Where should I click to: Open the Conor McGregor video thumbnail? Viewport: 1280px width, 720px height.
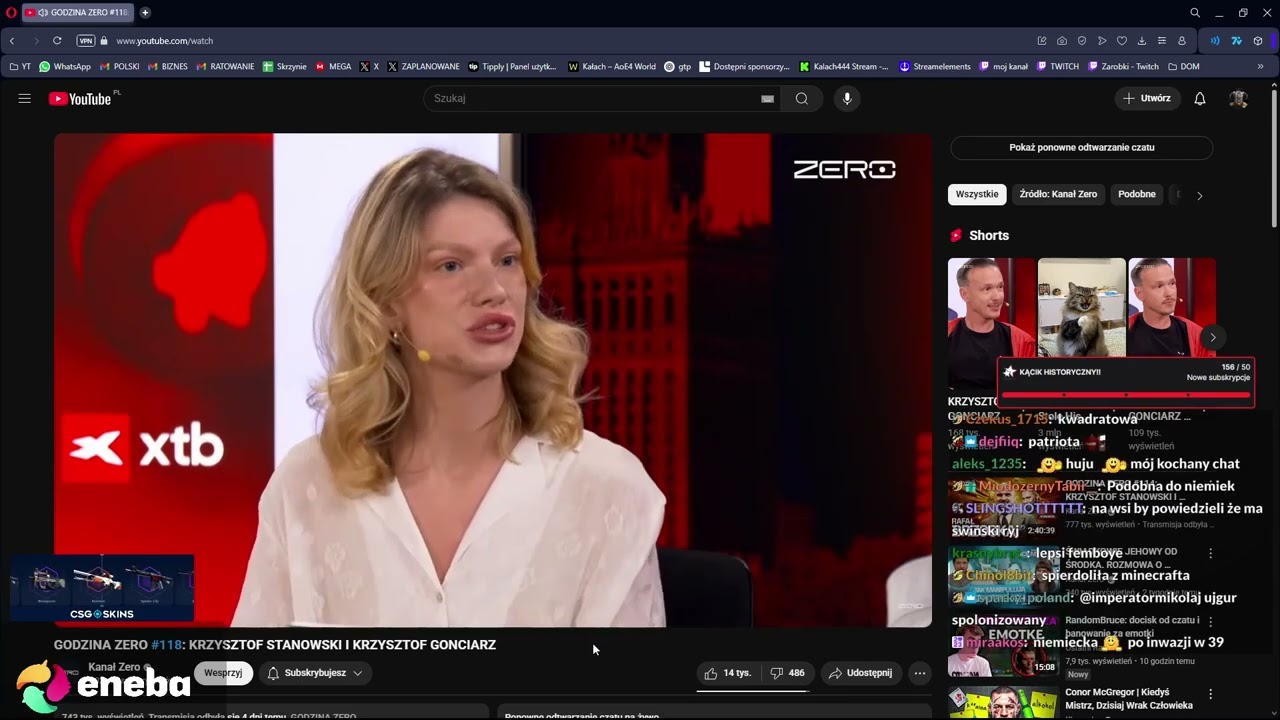(1003, 700)
